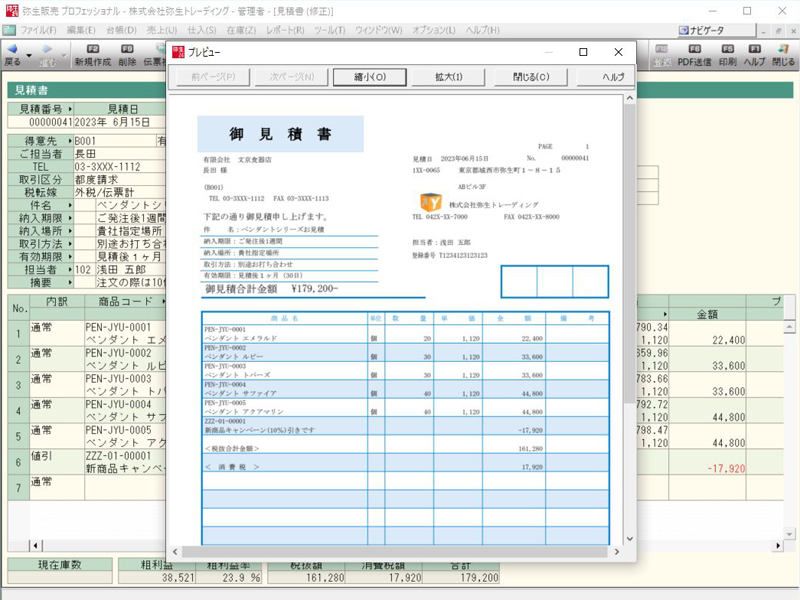
Task: Open the オプション(L) menu
Action: 434,31
